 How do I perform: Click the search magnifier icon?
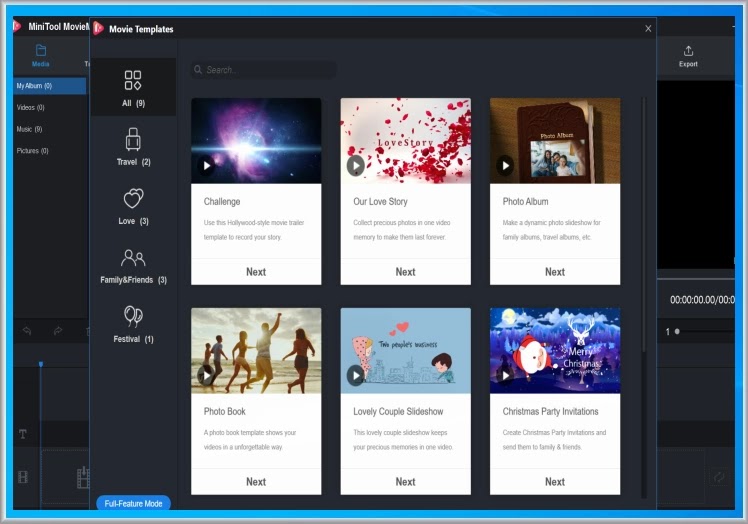198,70
